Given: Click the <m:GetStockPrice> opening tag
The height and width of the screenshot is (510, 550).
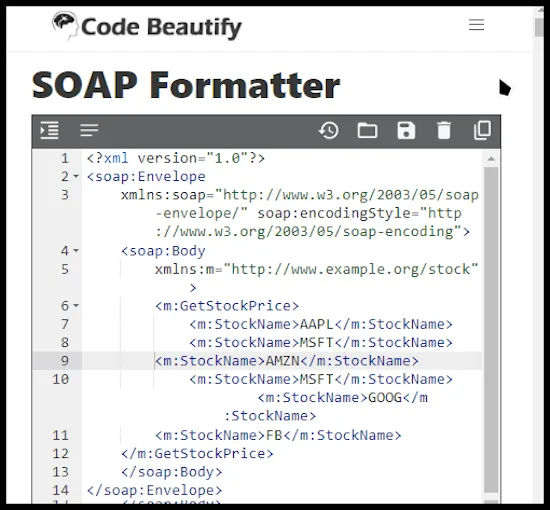Looking at the screenshot, I should (227, 306).
